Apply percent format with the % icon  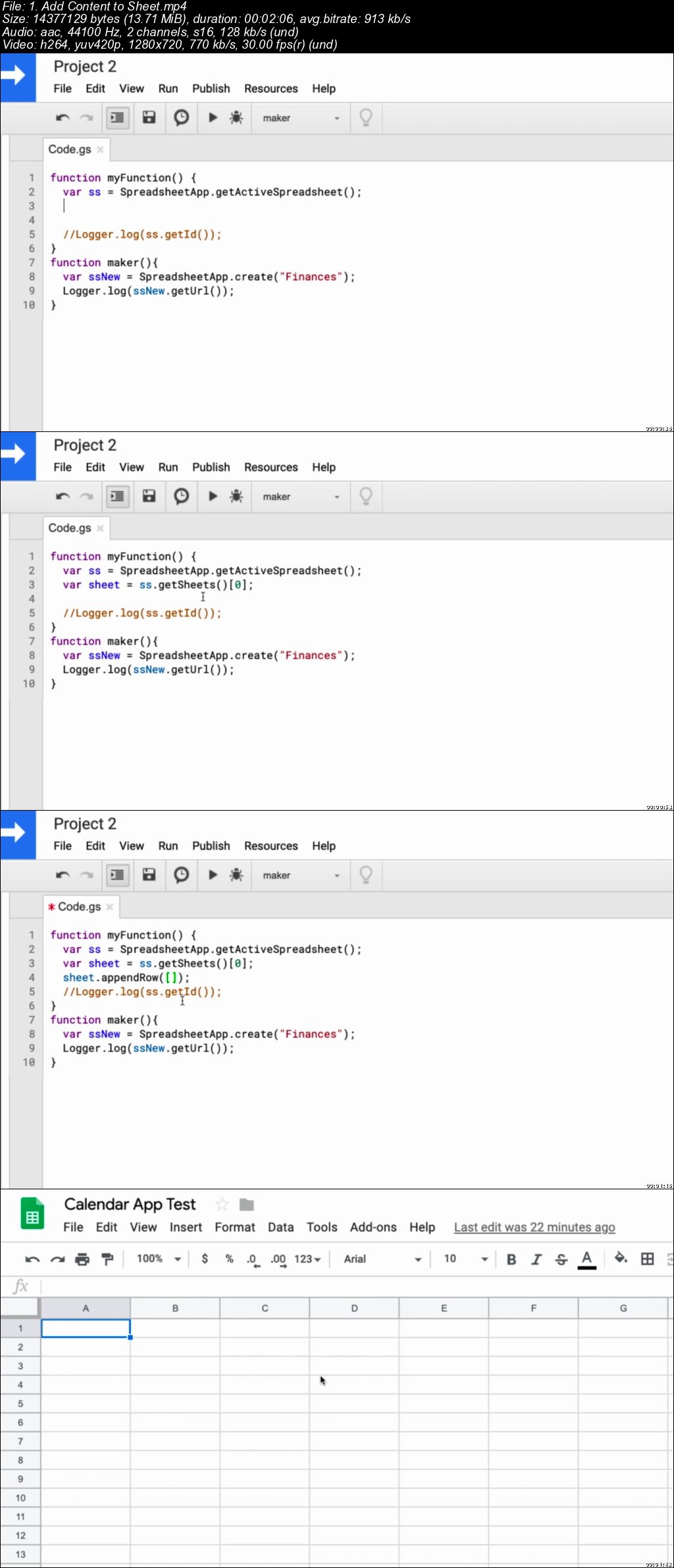[x=229, y=1258]
